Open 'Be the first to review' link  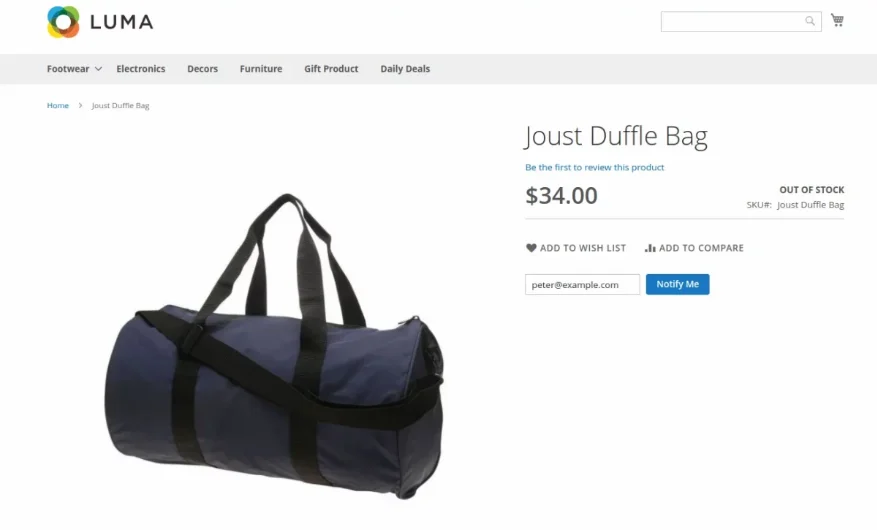[x=595, y=167]
